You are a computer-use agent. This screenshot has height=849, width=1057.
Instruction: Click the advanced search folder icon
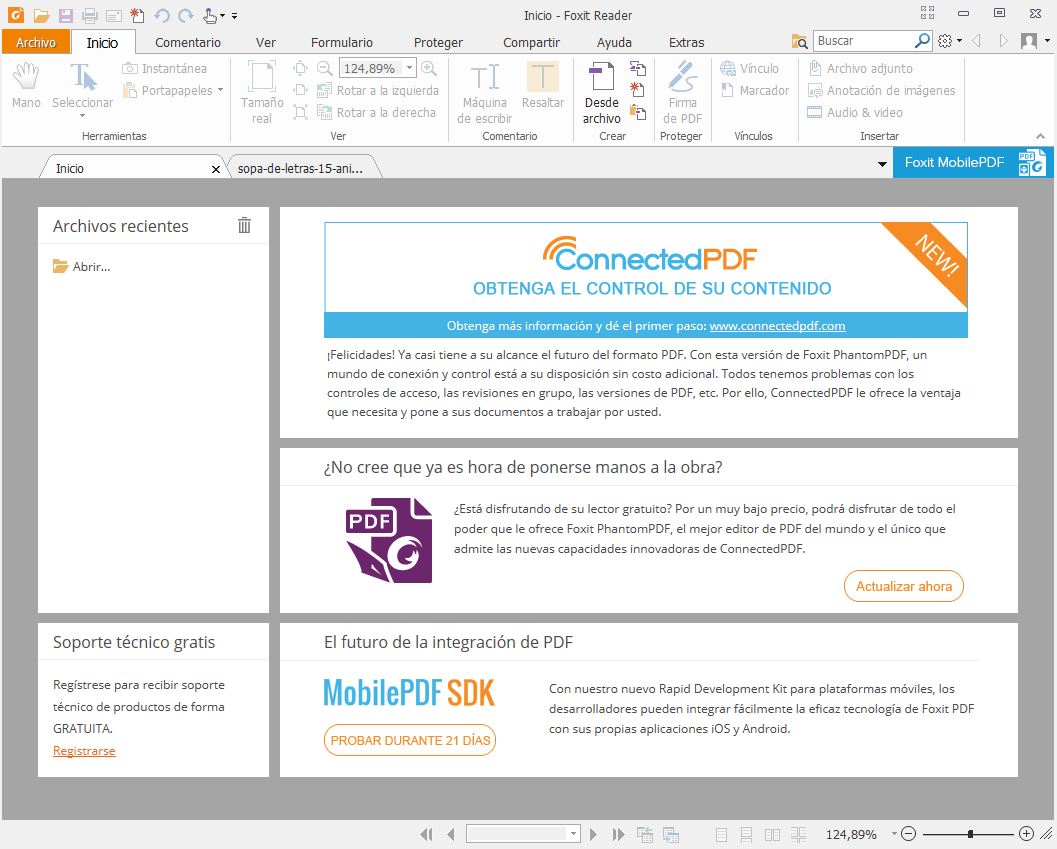[x=799, y=41]
